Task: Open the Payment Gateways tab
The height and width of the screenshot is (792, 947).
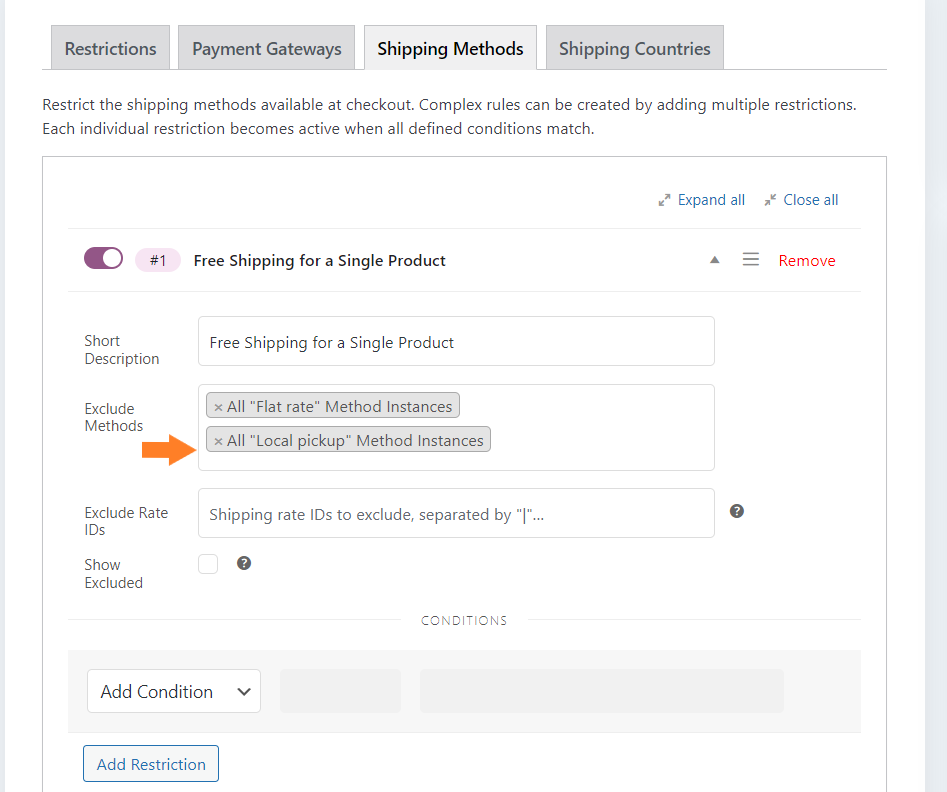Action: (266, 48)
